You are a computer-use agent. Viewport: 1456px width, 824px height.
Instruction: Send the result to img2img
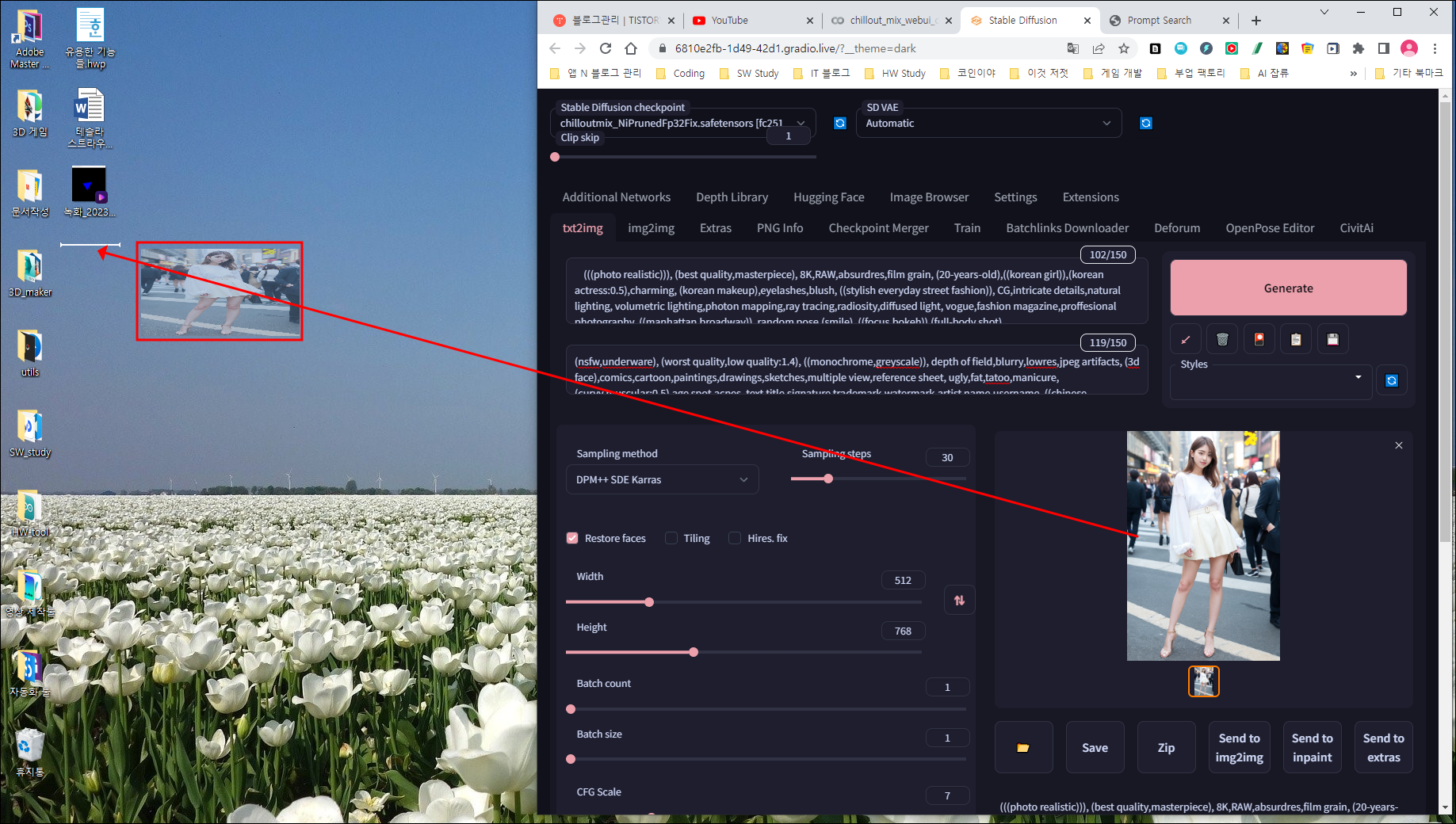1239,747
